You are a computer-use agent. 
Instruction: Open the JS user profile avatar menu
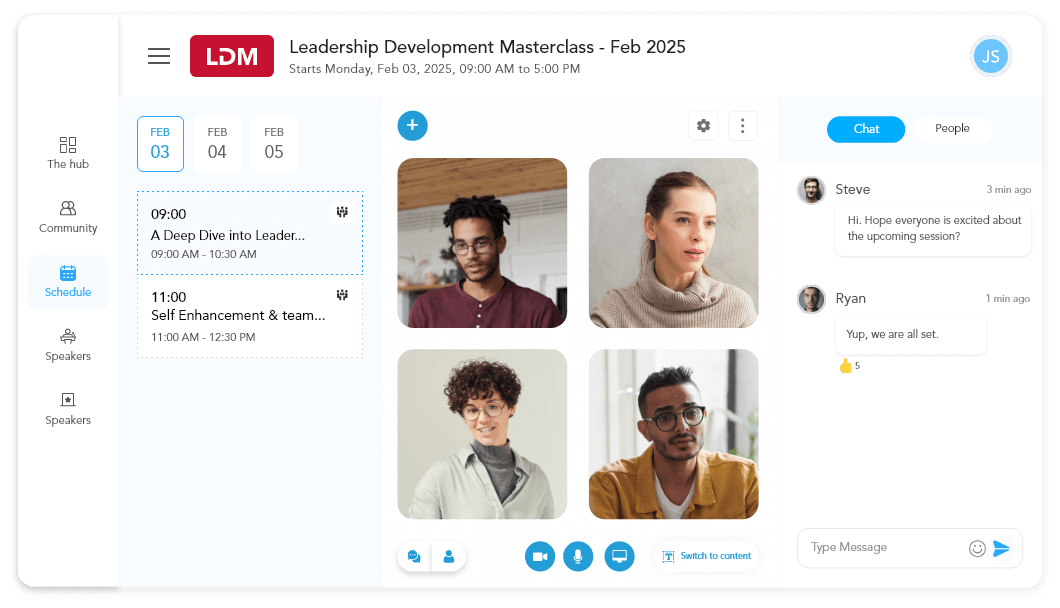coord(990,57)
